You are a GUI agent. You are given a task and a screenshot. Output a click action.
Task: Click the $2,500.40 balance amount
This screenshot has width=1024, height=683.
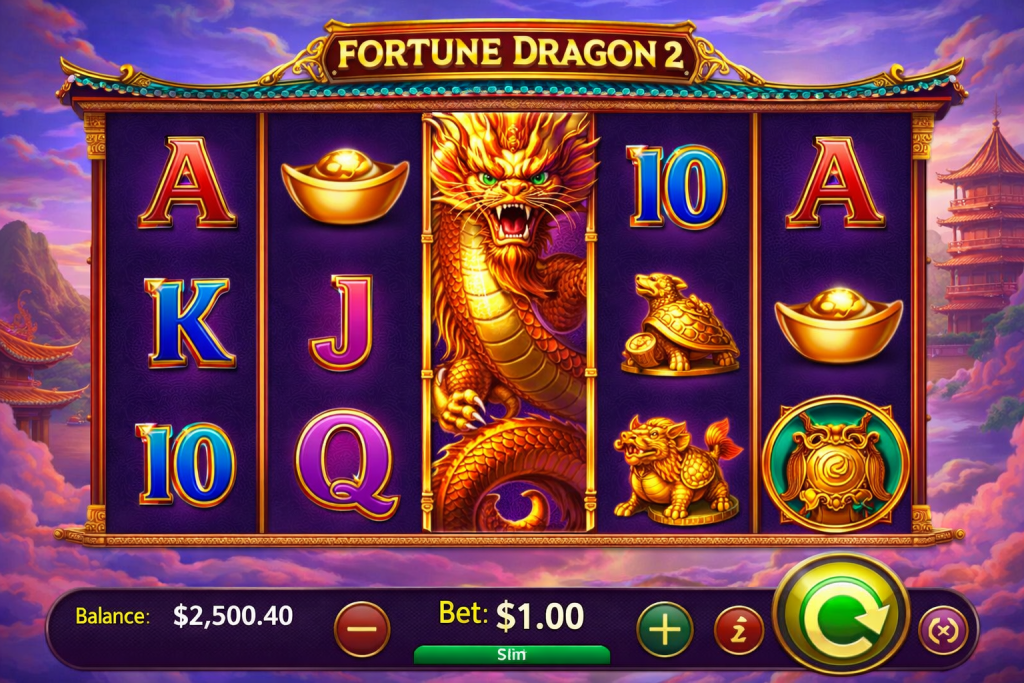click(x=233, y=616)
